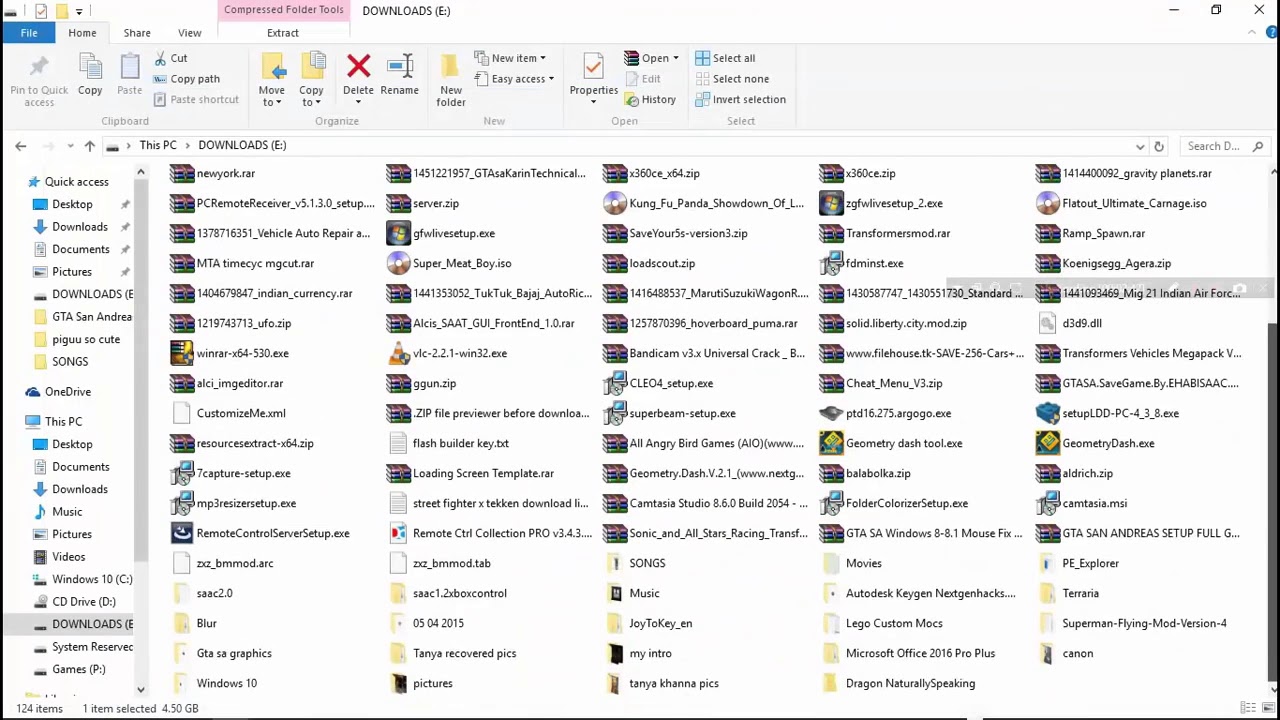The width and height of the screenshot is (1280, 720).
Task: Select the Geometry dash tool.exe icon
Action: [x=831, y=443]
